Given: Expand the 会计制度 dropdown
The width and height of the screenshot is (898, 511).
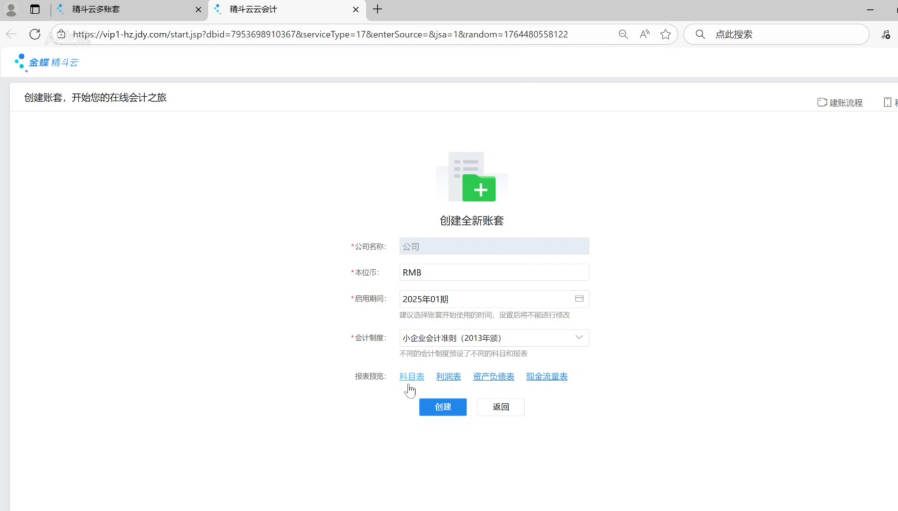Looking at the screenshot, I should 579,338.
